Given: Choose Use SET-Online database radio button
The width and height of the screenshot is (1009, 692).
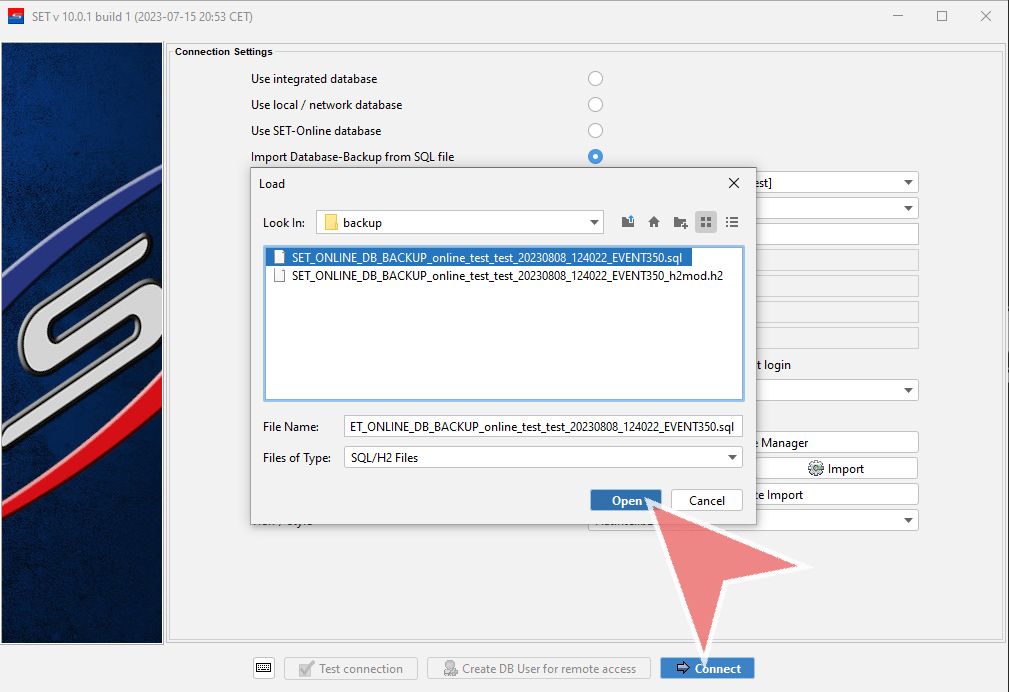Looking at the screenshot, I should point(595,131).
